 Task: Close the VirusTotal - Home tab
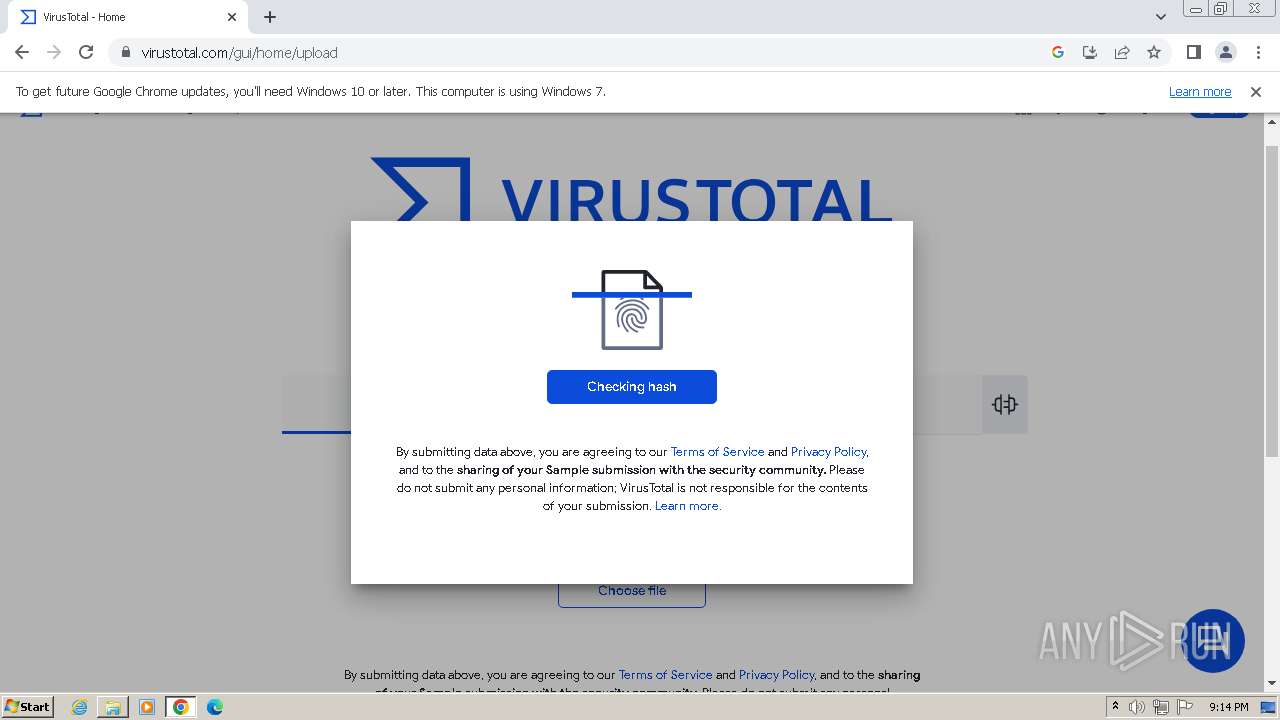pos(232,17)
